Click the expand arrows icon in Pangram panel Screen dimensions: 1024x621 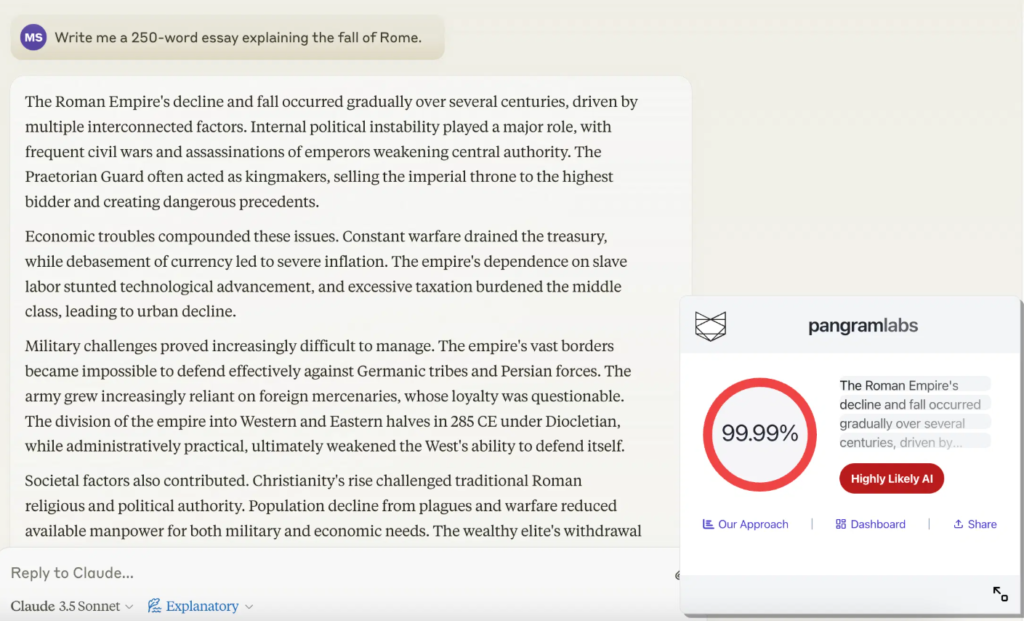click(1000, 594)
